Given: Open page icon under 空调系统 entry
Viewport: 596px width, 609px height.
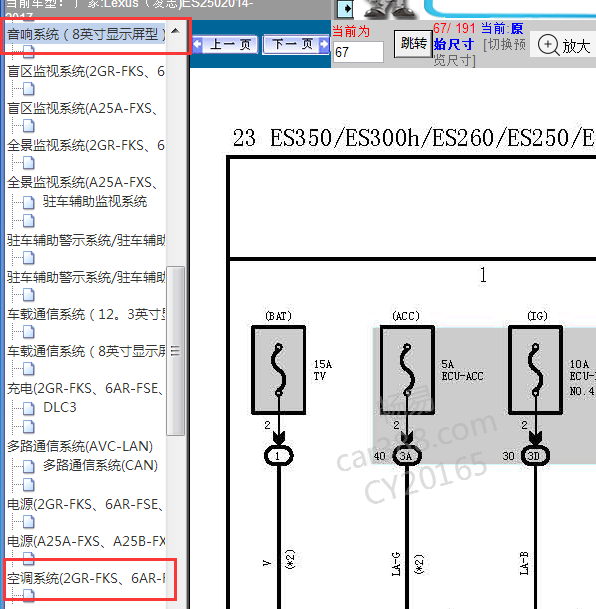Looking at the screenshot, I should click(x=28, y=595).
